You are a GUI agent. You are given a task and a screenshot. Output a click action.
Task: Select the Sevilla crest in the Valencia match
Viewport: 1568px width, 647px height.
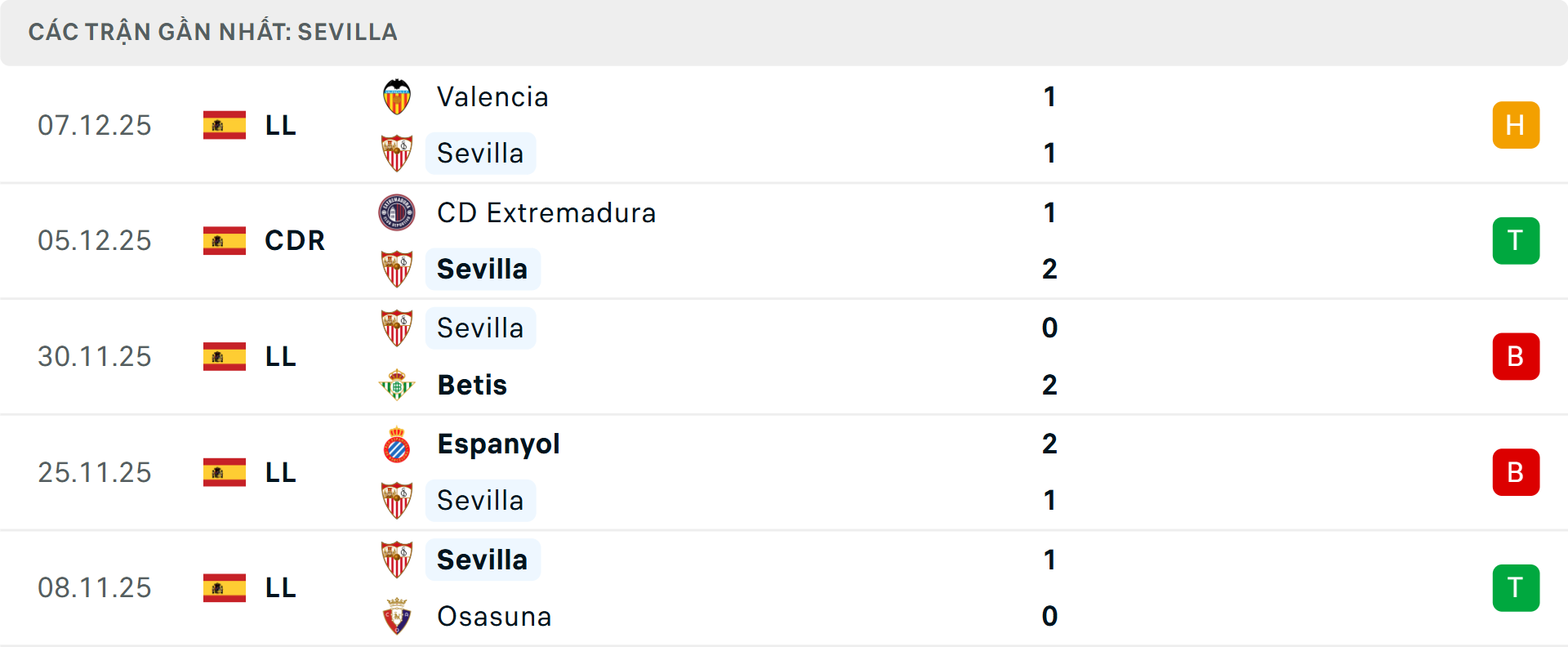coord(397,153)
